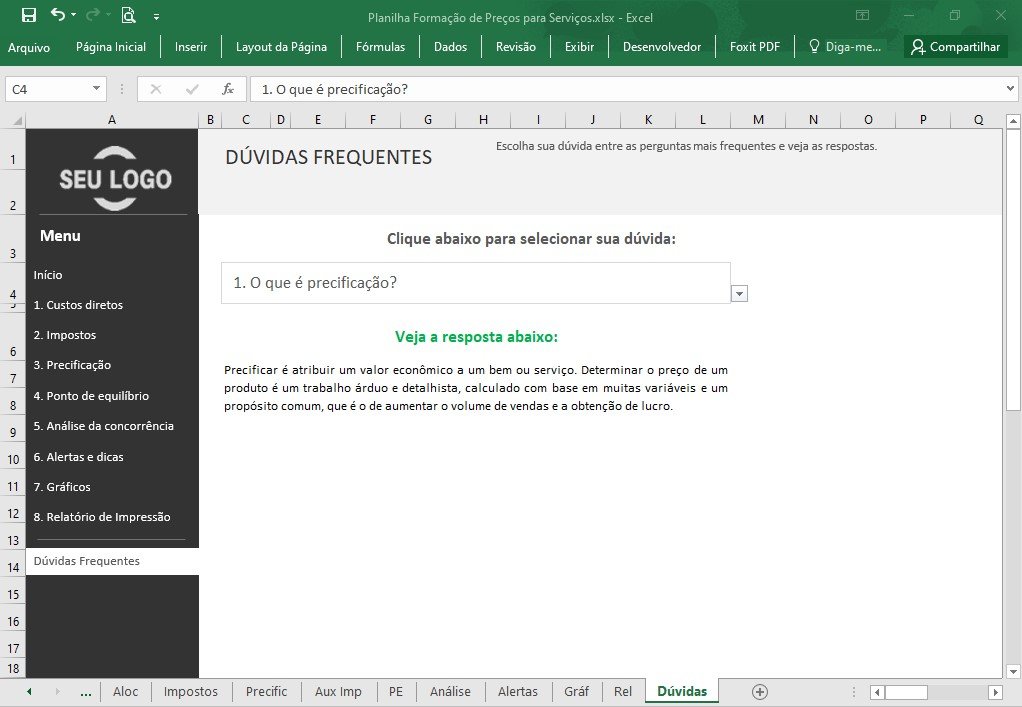The height and width of the screenshot is (707, 1022).
Task: Go to Início in the sidebar menu
Action: (48, 275)
